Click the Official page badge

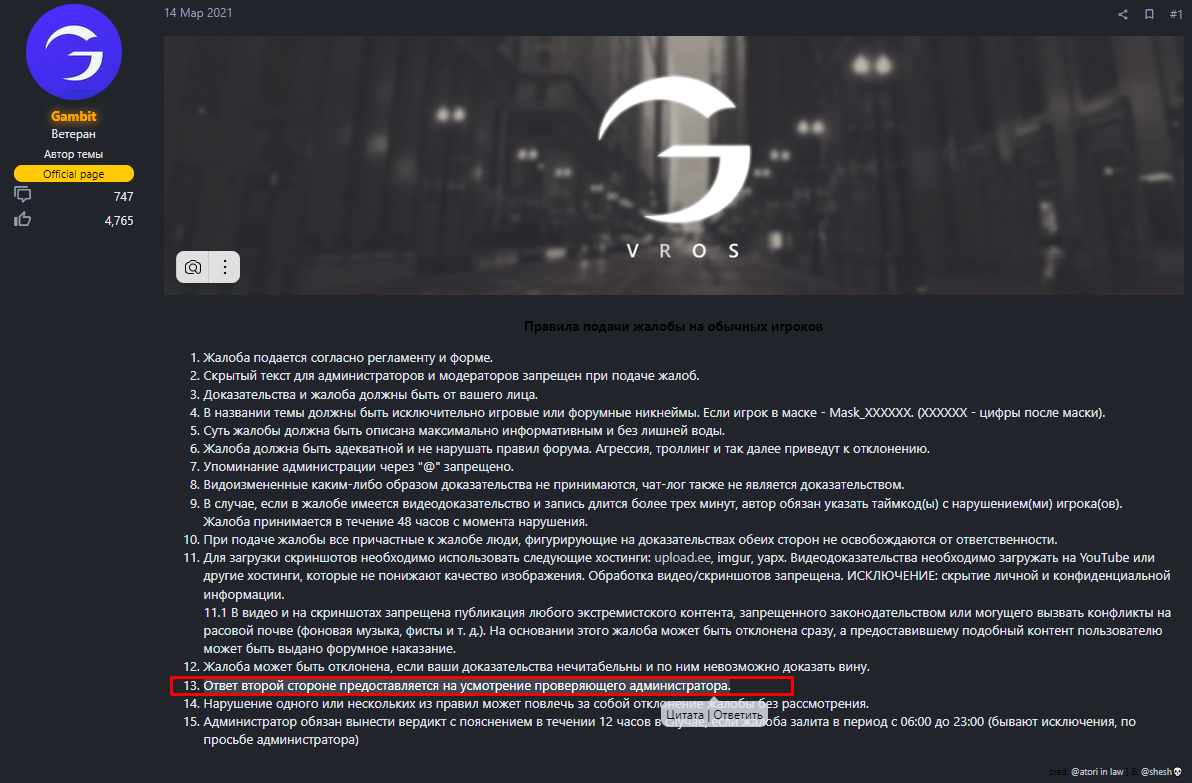click(74, 174)
